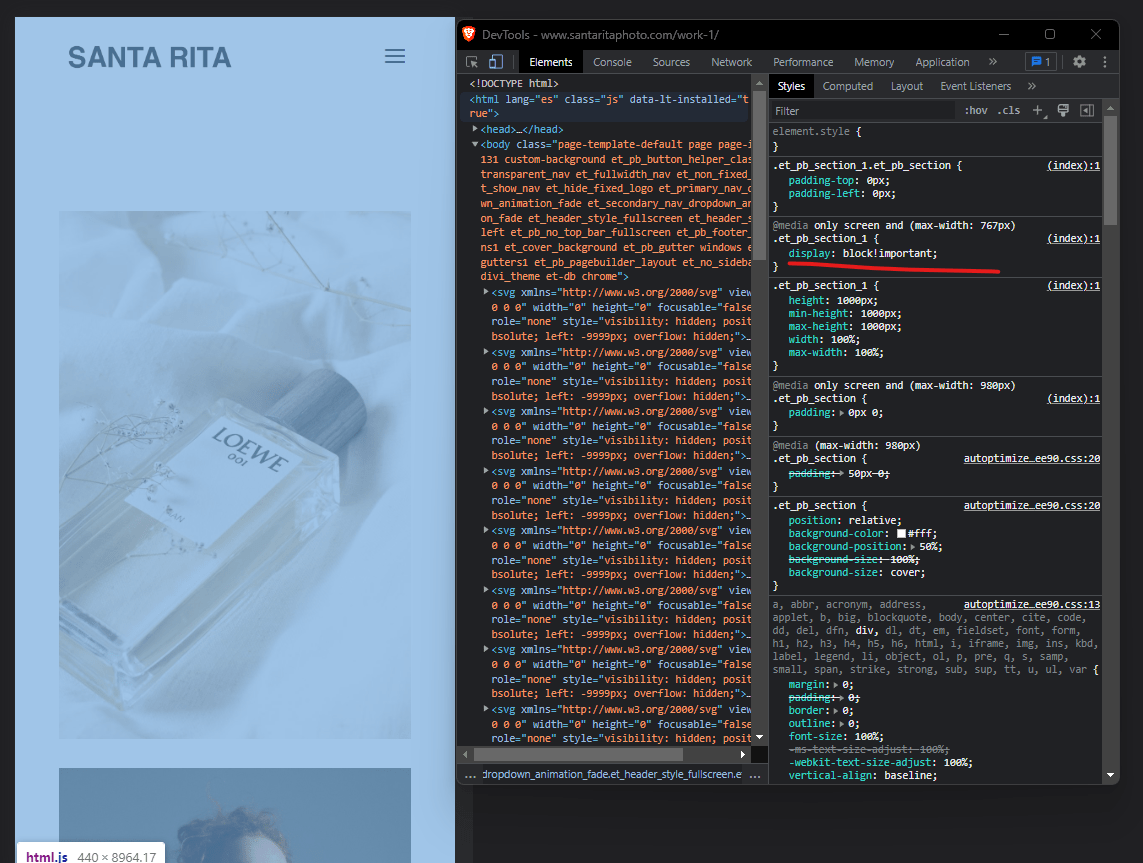Click the Elements panel scroll-down arrow
Screen dimensions: 1143x863
759,737
